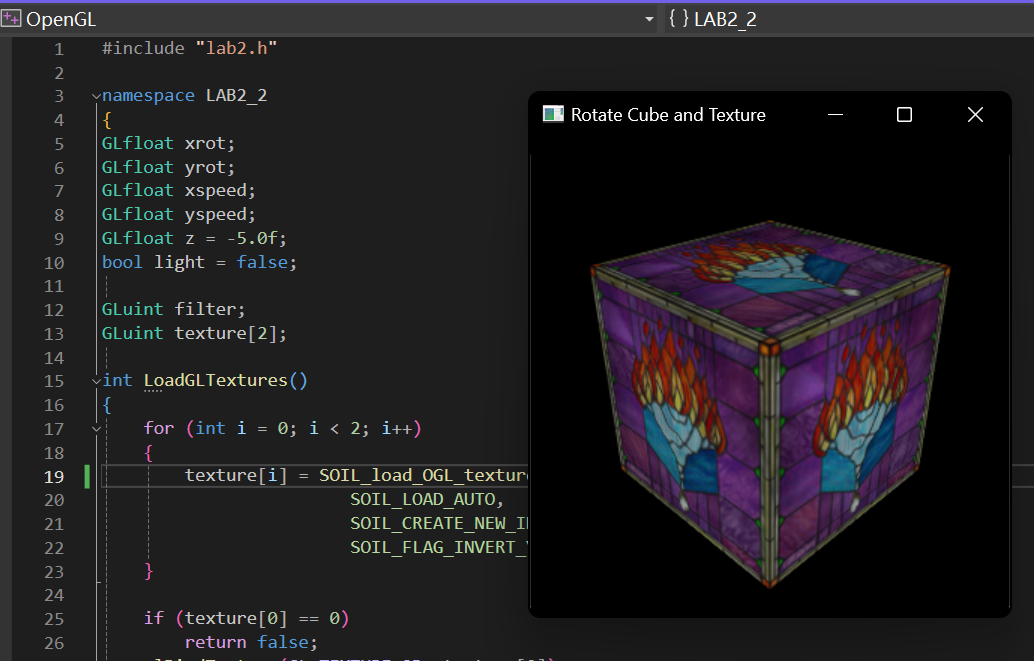This screenshot has height=661, width=1034.
Task: Click SOIL_load_OGL_texture call on line 19
Action: pos(423,476)
